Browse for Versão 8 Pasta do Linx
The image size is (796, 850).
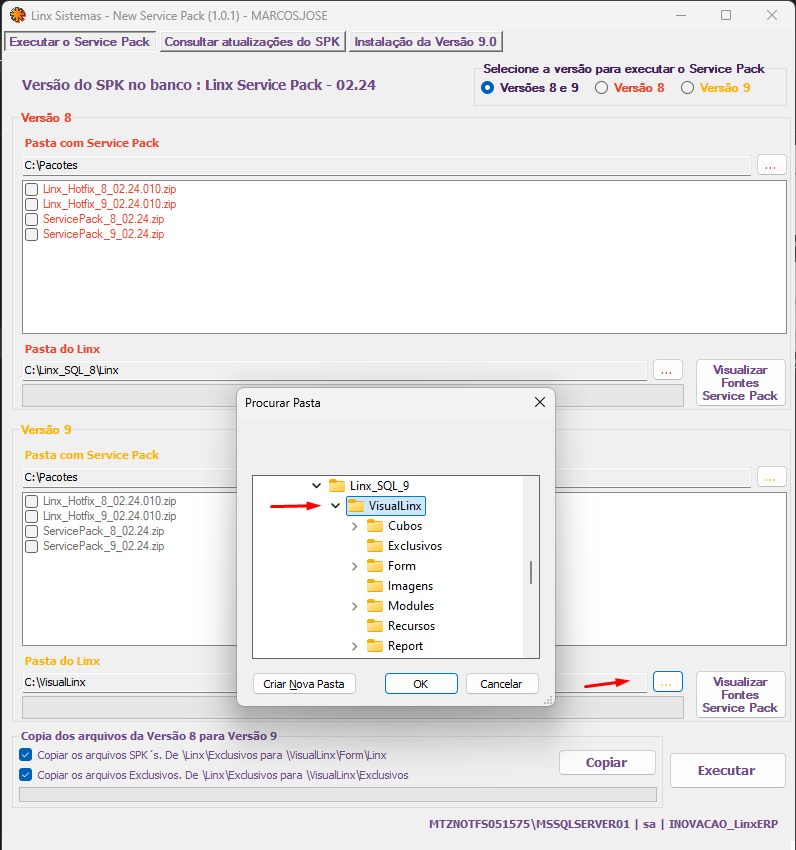point(667,370)
